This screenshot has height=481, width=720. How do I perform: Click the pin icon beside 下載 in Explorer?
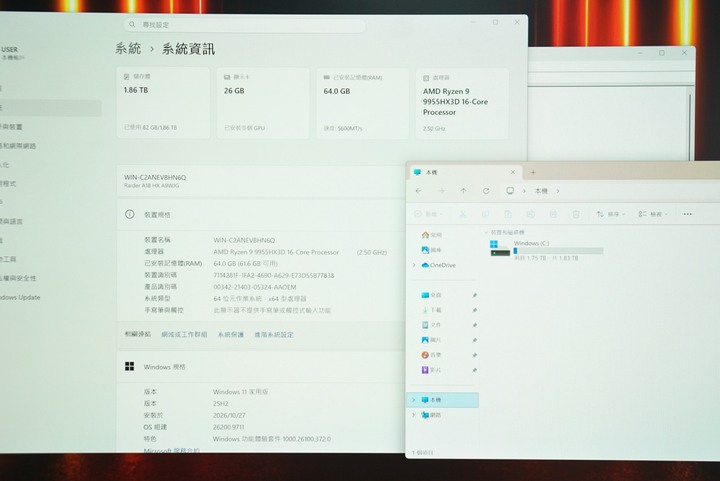click(x=474, y=310)
